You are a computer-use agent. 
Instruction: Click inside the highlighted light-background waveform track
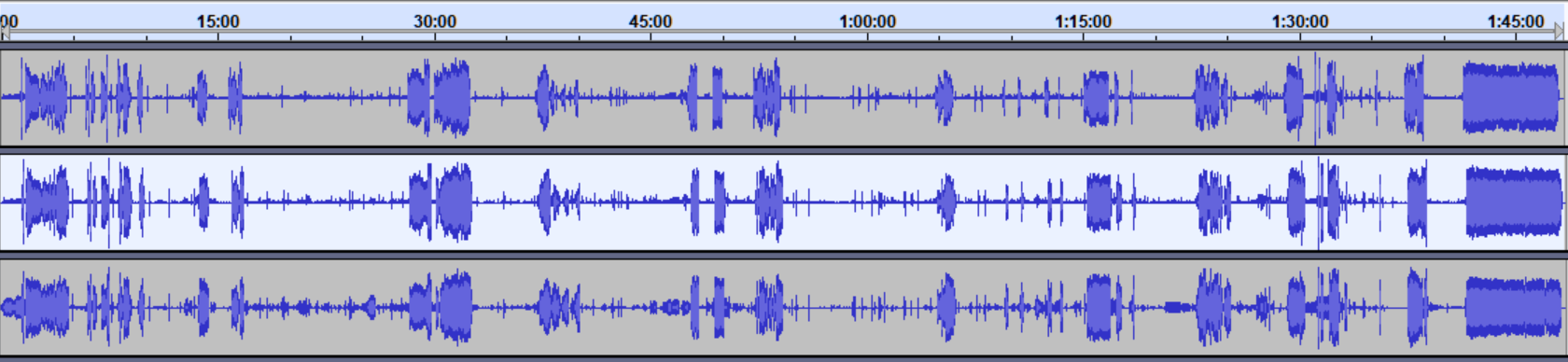(783, 202)
